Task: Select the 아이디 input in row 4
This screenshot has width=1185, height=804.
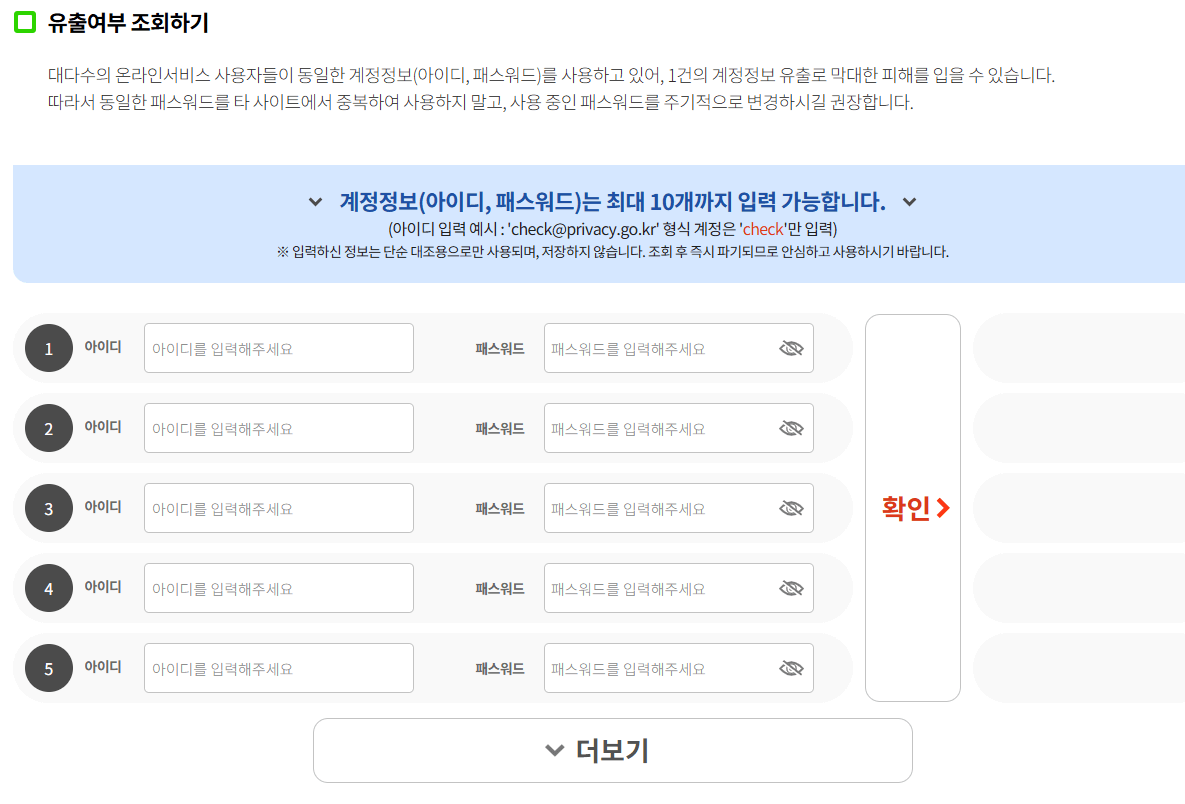Action: coord(279,589)
